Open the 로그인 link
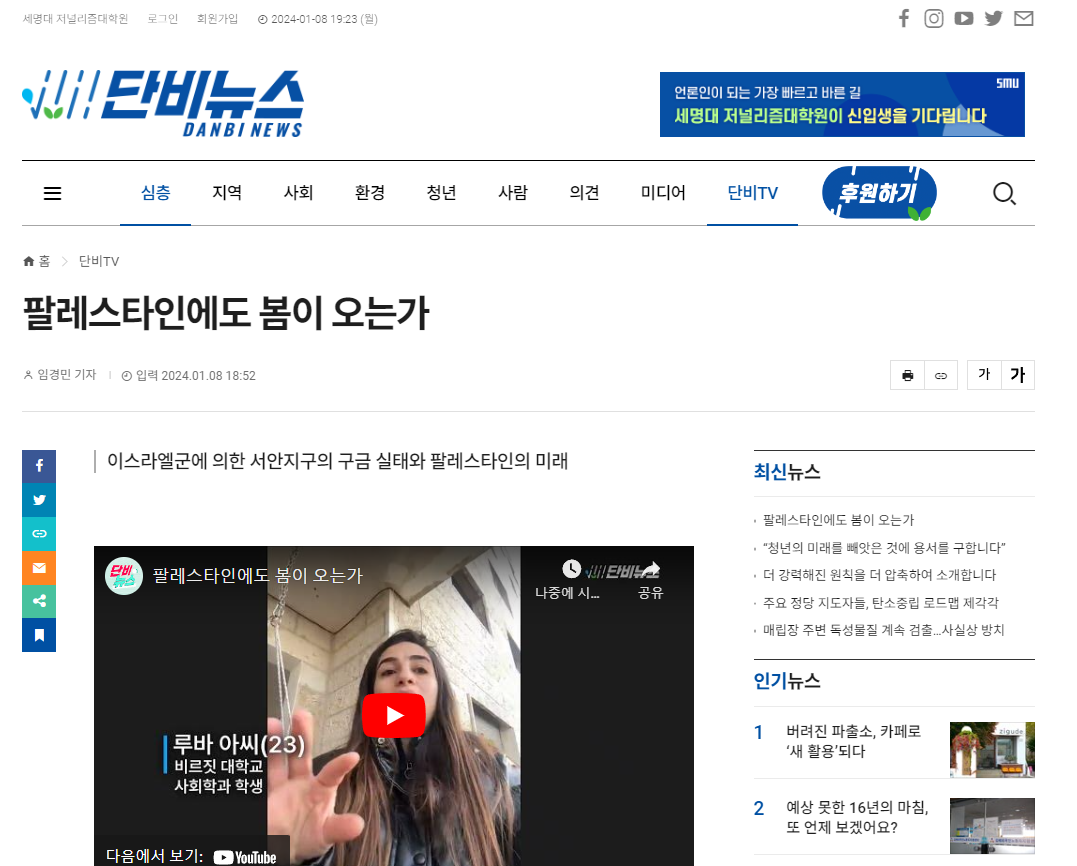Viewport: 1077px width, 866px height. tap(162, 19)
